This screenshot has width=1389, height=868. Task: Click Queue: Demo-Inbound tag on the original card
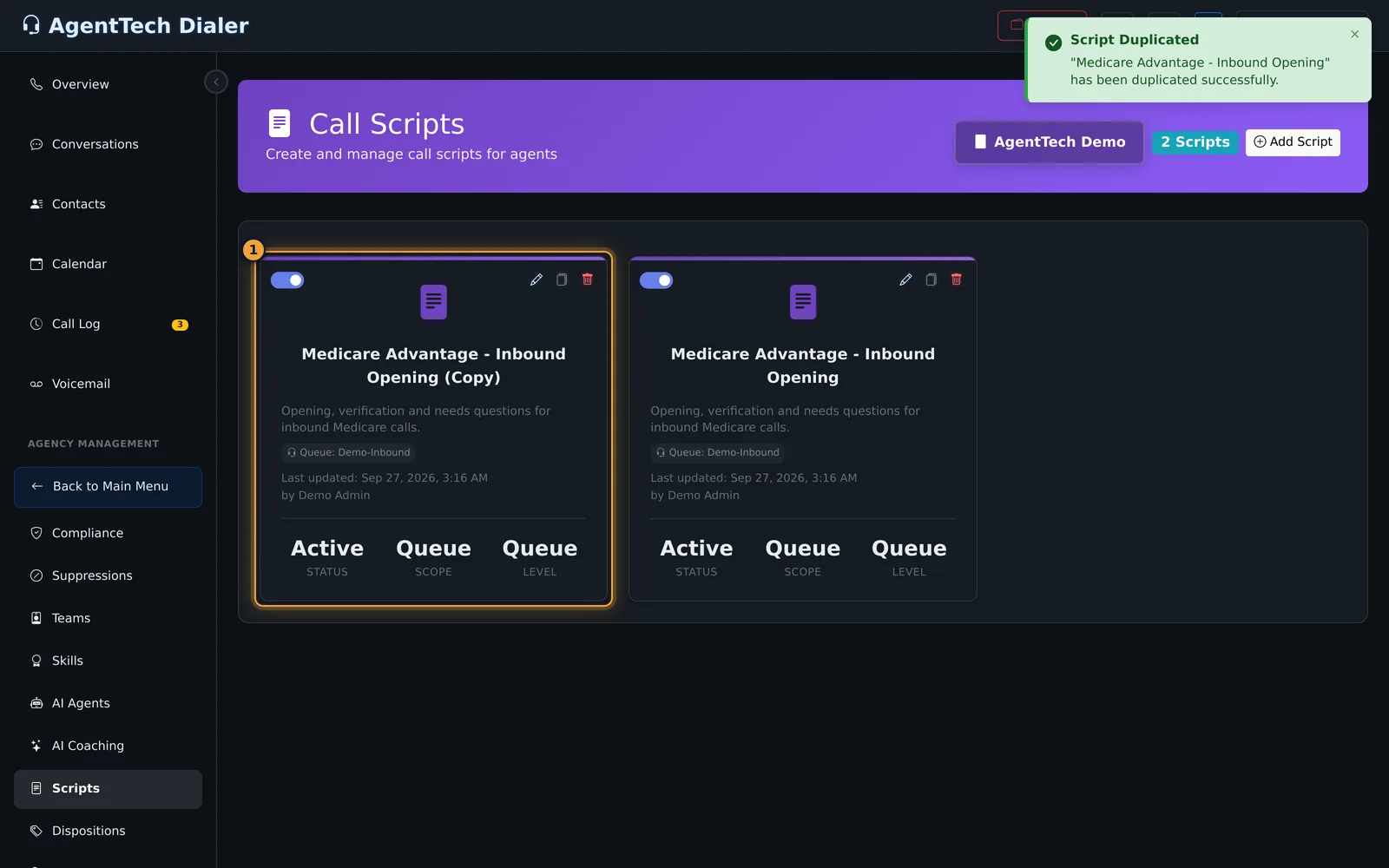tap(718, 452)
